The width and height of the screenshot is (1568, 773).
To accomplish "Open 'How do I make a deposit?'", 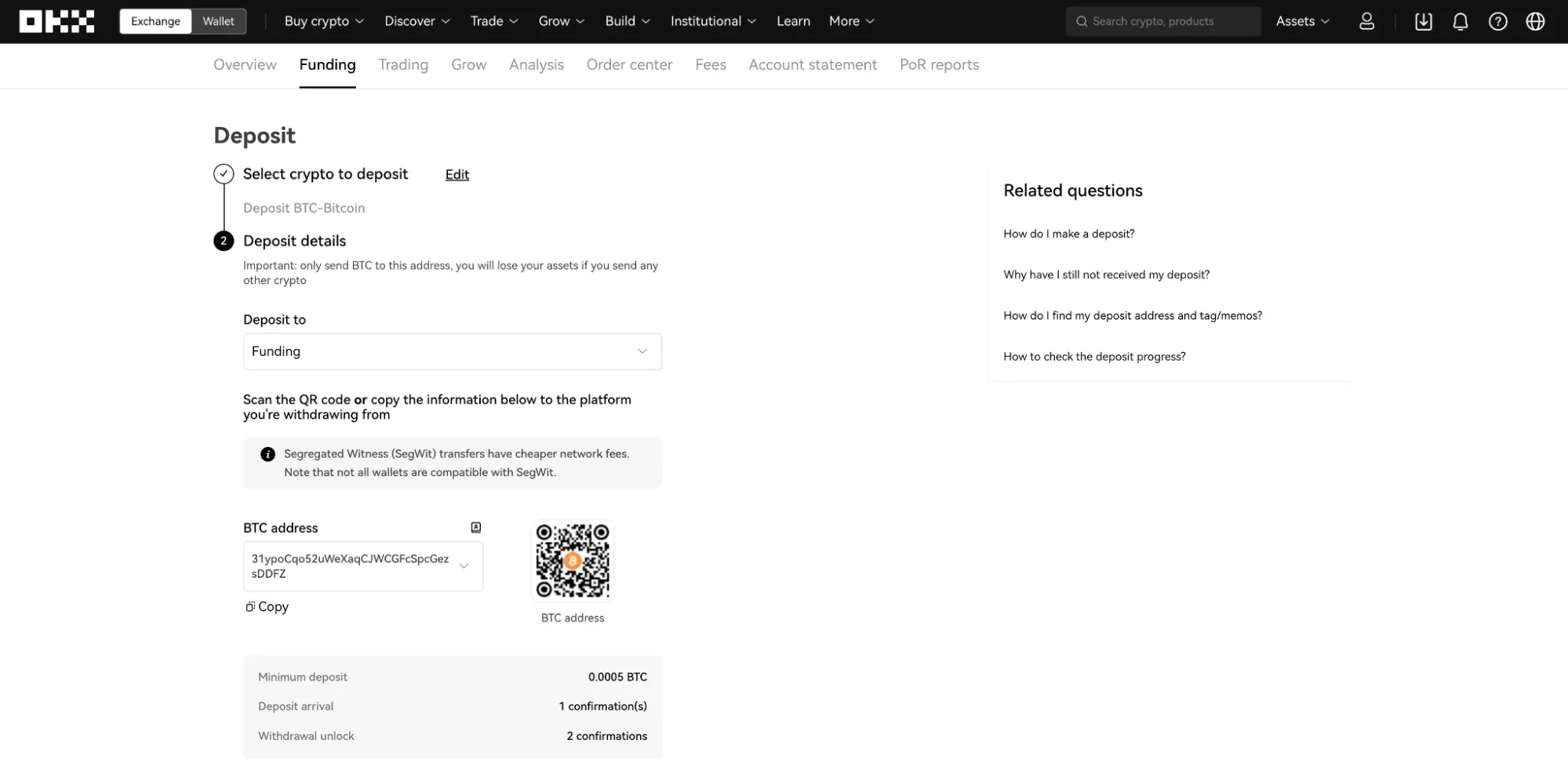I will pyautogui.click(x=1068, y=234).
